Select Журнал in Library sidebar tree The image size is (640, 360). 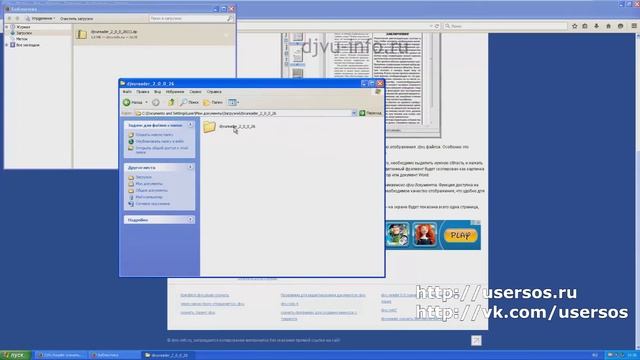[23, 27]
